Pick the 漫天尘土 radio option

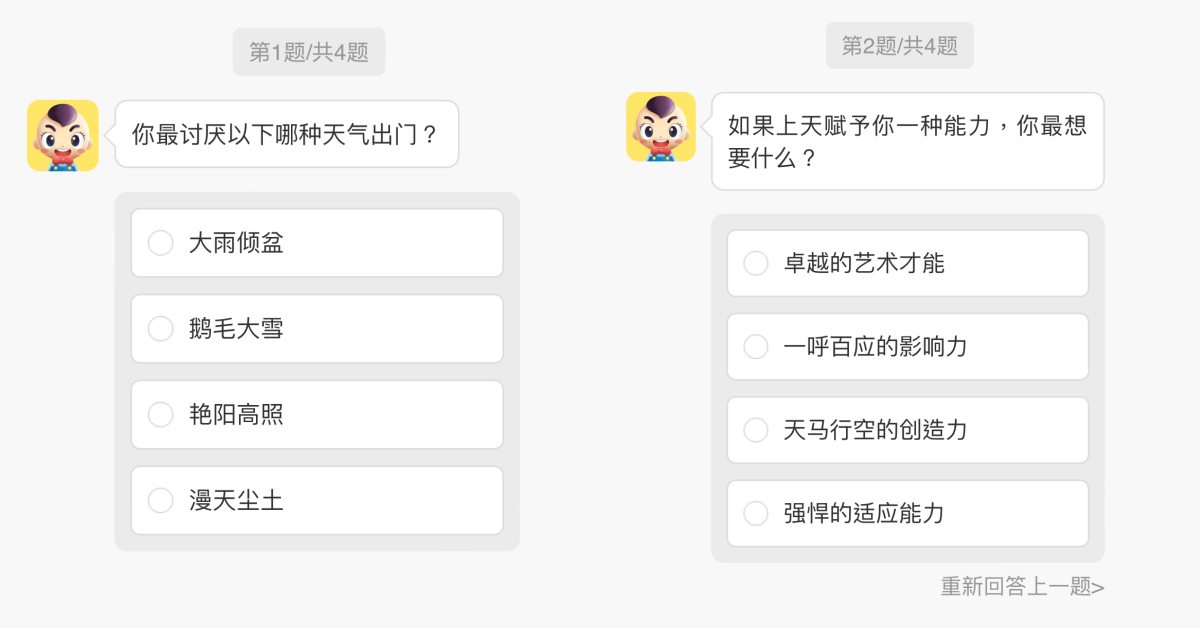161,500
